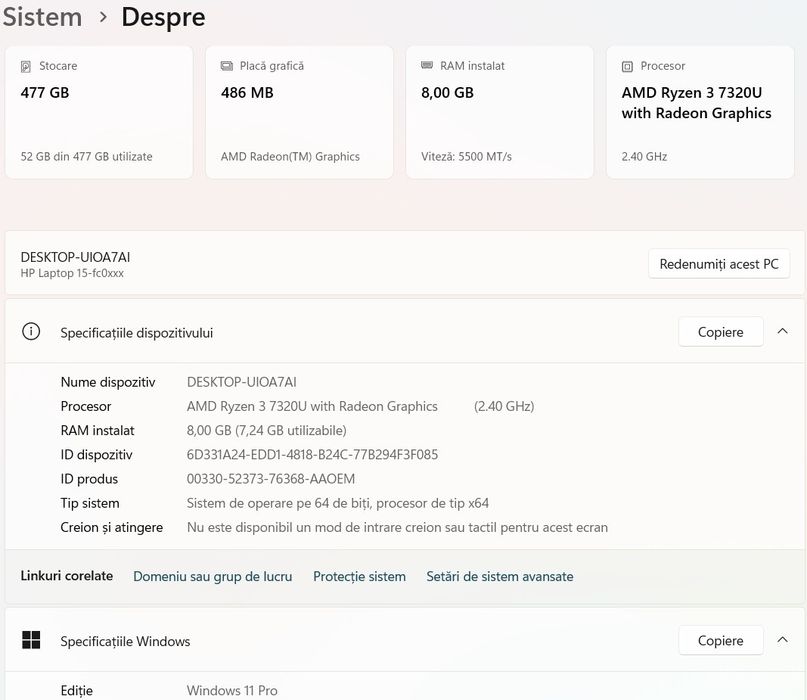Click the Windows logo icon beside Specificațiile Windows
Viewport: 807px width, 700px height.
31,641
